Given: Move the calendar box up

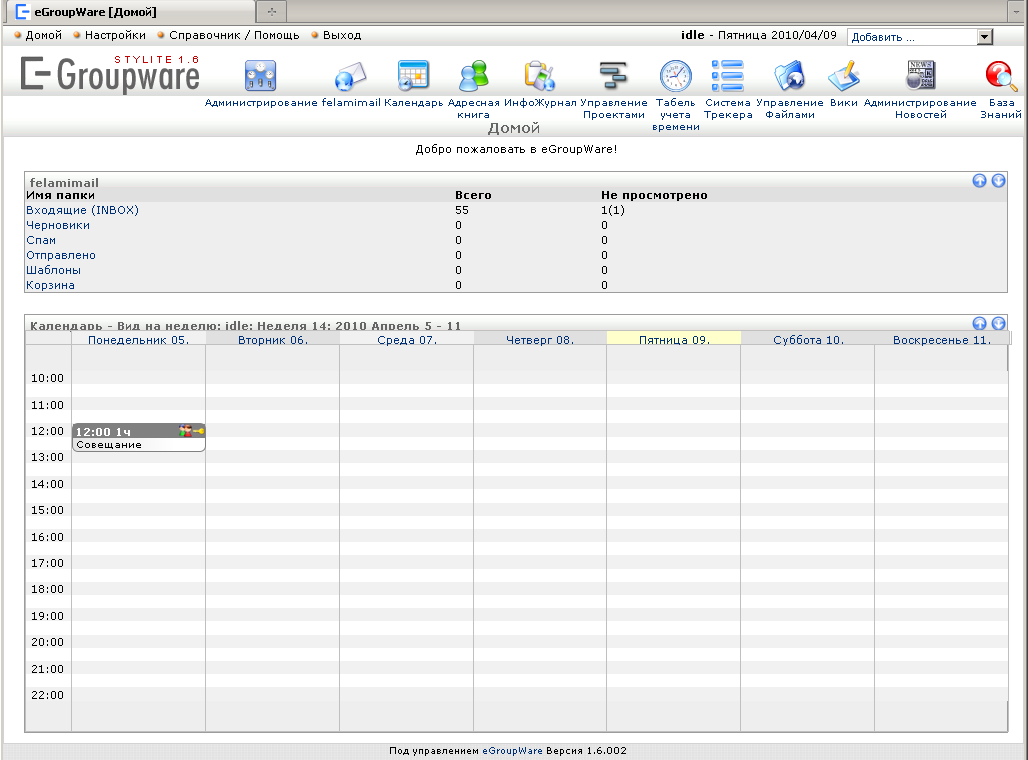Looking at the screenshot, I should pos(979,323).
